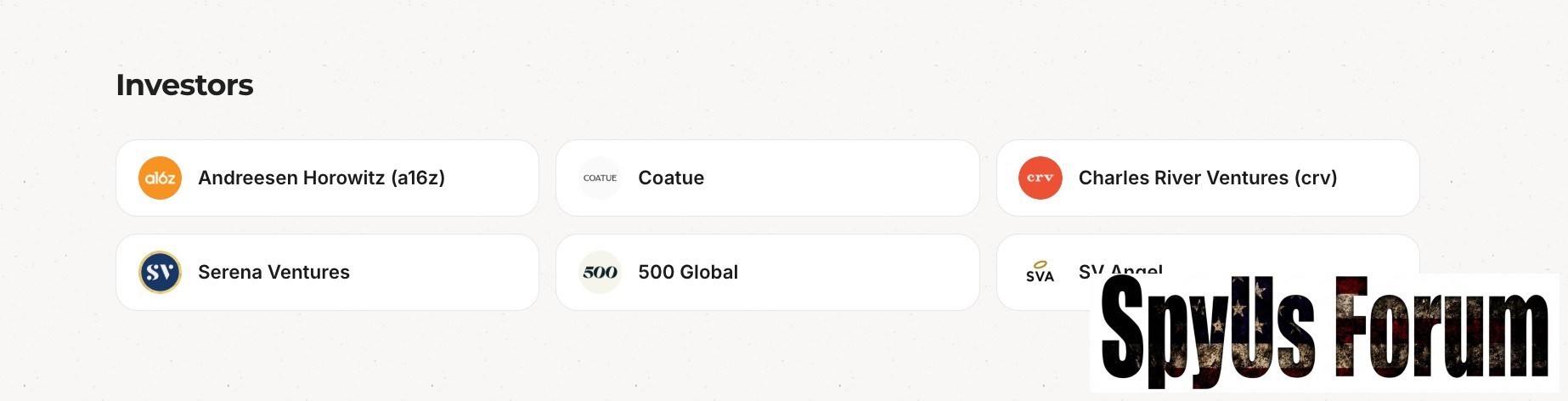Click the Coatue logo icon

(600, 178)
